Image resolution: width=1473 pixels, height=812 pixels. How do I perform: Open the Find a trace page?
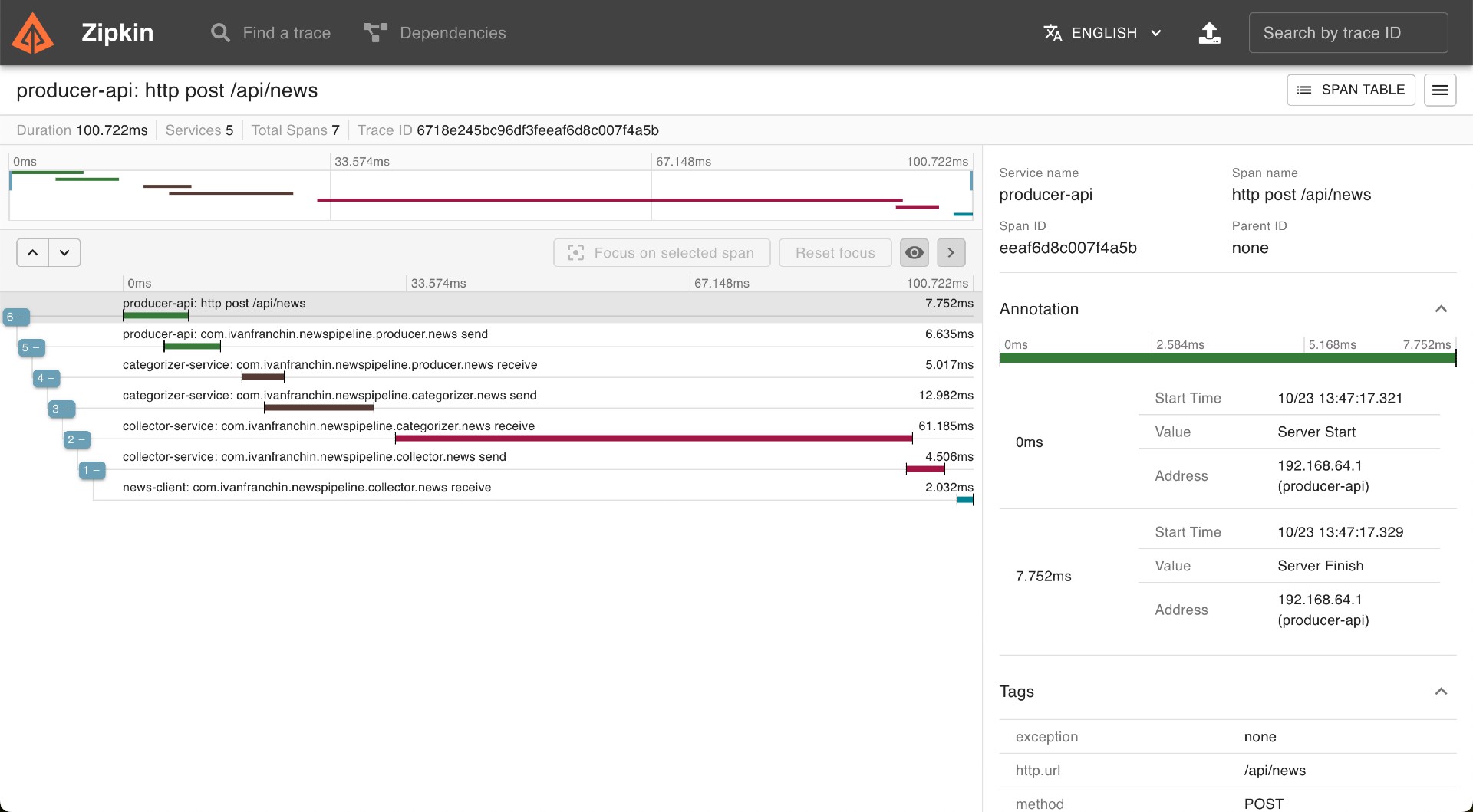point(271,33)
